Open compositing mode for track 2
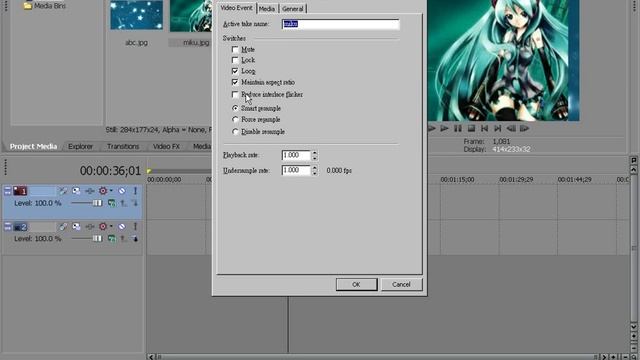 (x=111, y=238)
